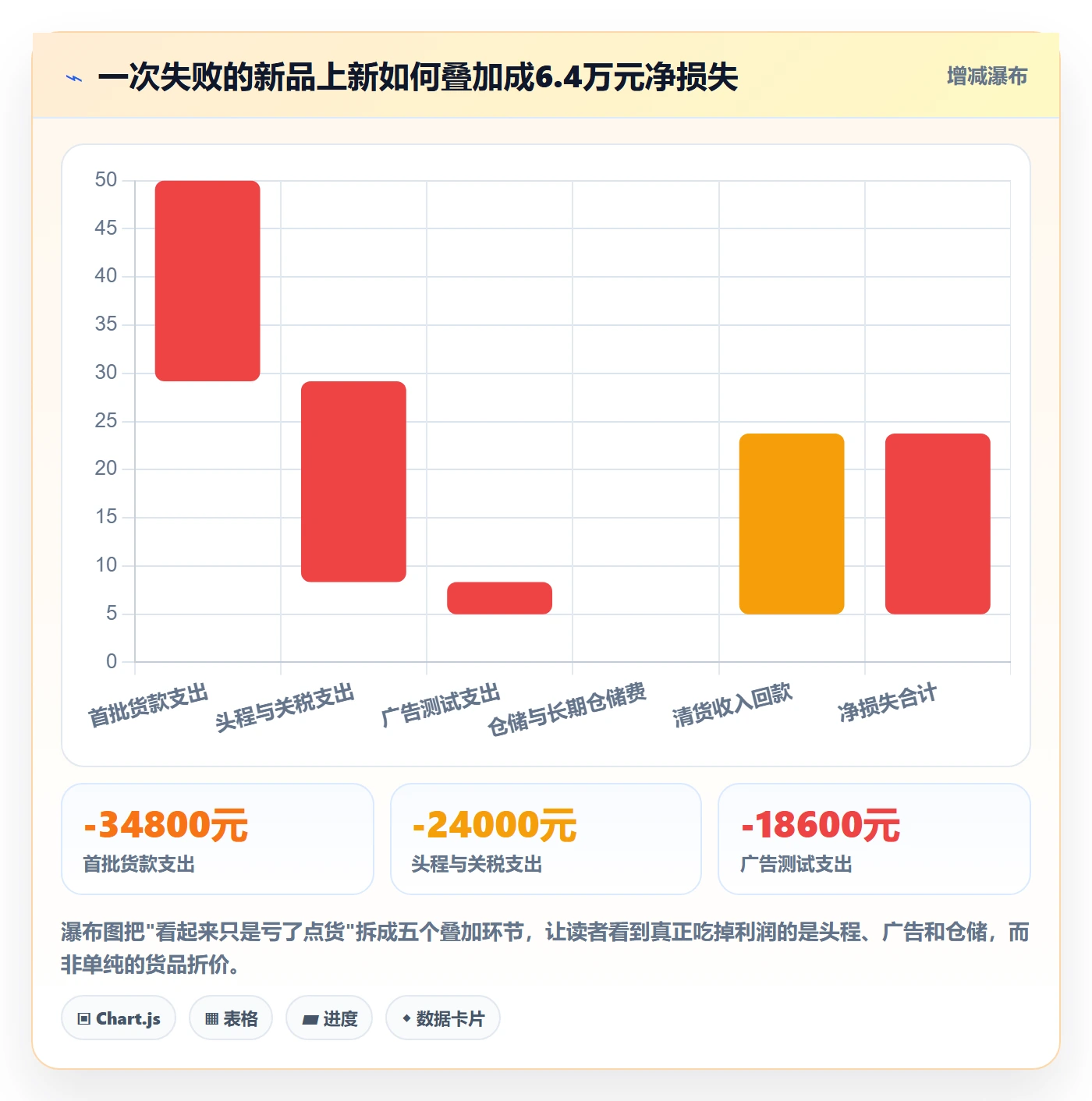
Task: Click the 首批货款支出 red bar
Action: (x=207, y=281)
